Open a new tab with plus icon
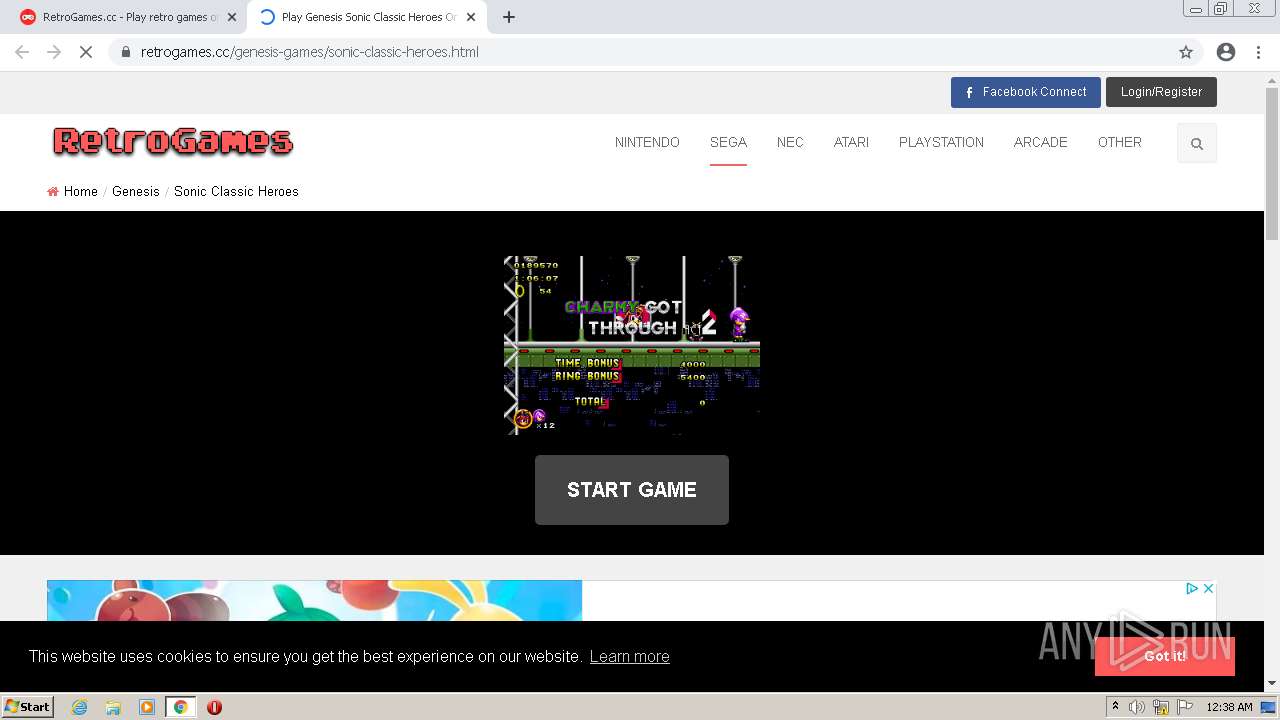The width and height of the screenshot is (1280, 720). pyautogui.click(x=509, y=17)
